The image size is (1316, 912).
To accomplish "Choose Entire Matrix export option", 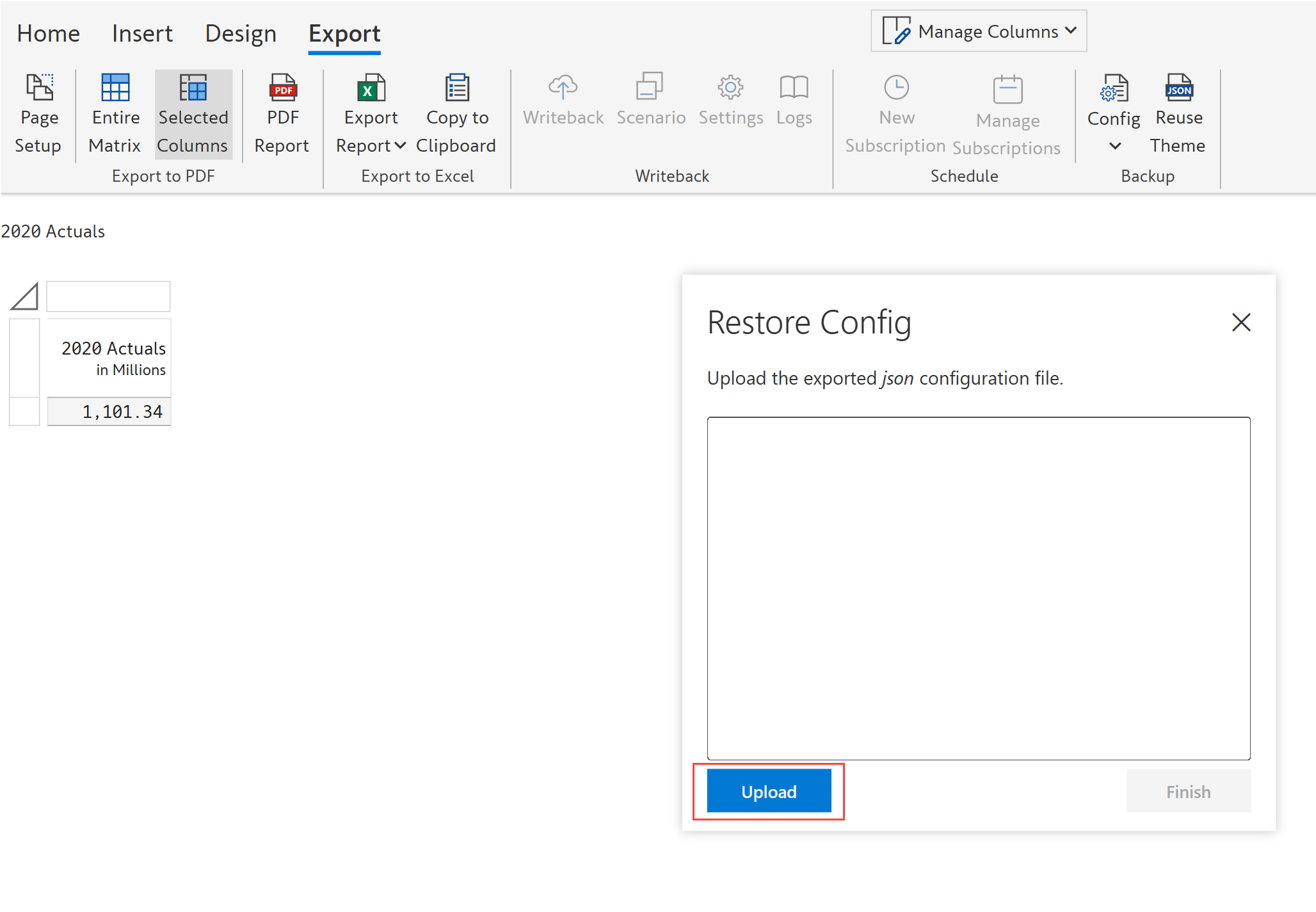I will pyautogui.click(x=115, y=114).
